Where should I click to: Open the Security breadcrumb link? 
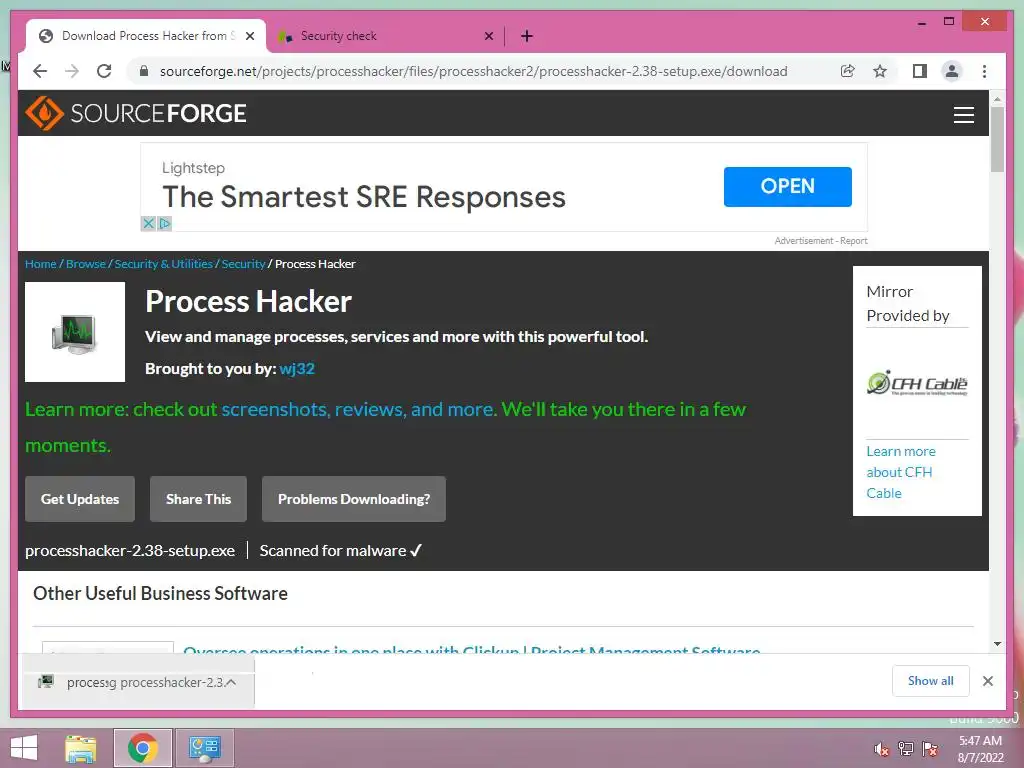click(243, 264)
